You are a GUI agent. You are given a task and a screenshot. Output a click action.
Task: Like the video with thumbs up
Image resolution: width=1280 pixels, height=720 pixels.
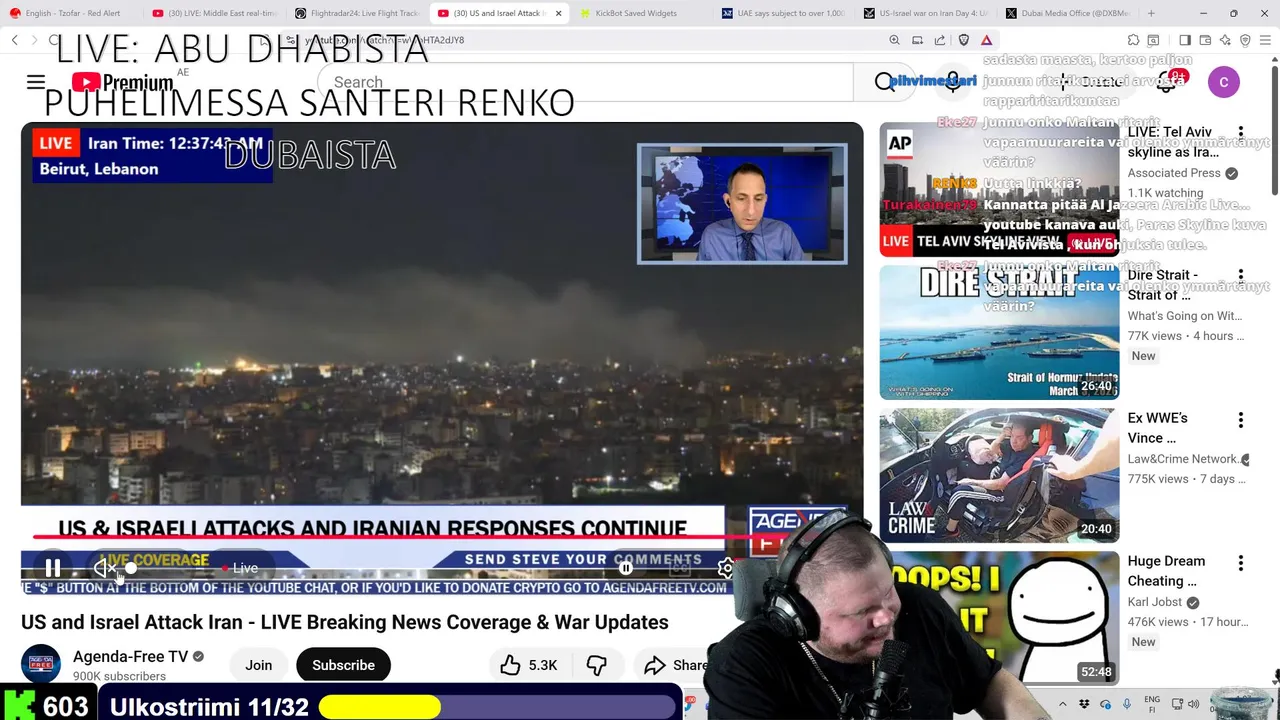pos(529,665)
